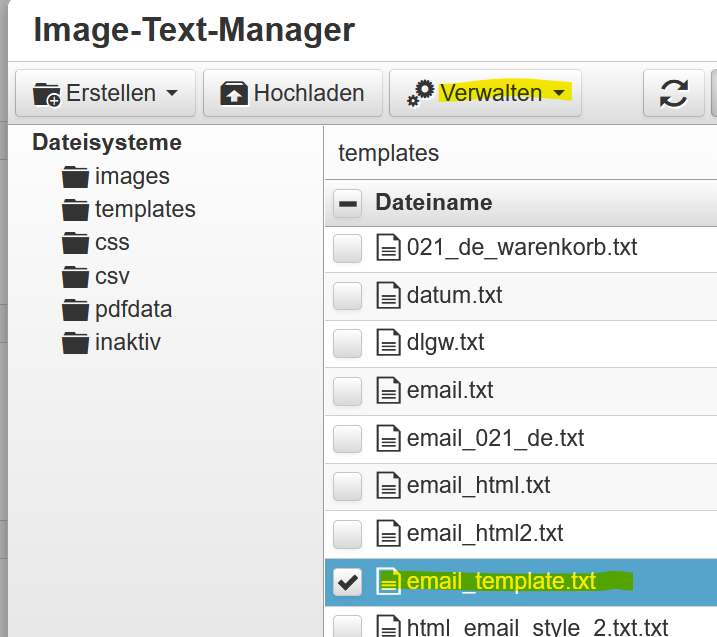Expand the Verwalten dropdown arrow
This screenshot has height=637, width=717.
click(x=559, y=93)
